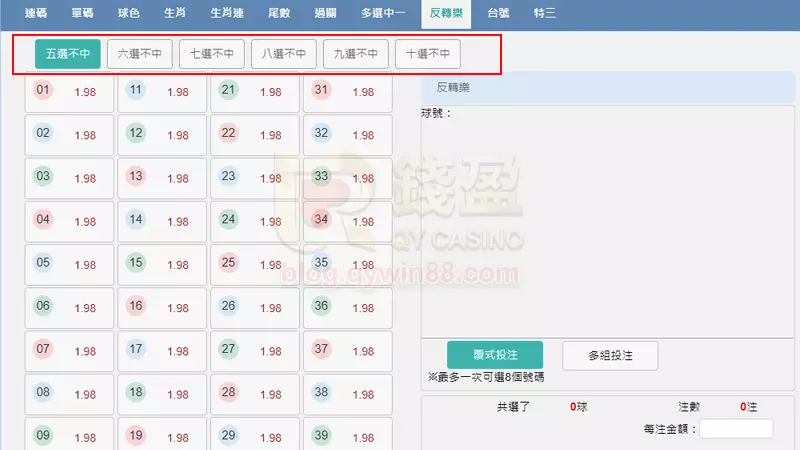Viewport: 800px width, 450px height.
Task: Select blue ball number 31
Action: click(x=321, y=92)
